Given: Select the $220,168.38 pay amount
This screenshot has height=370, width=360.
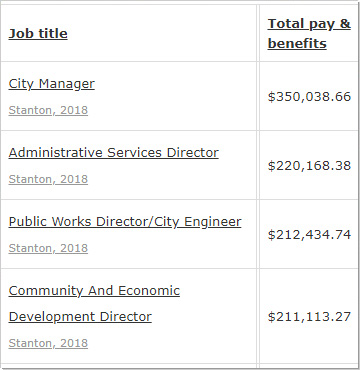Looking at the screenshot, I should pos(309,166).
